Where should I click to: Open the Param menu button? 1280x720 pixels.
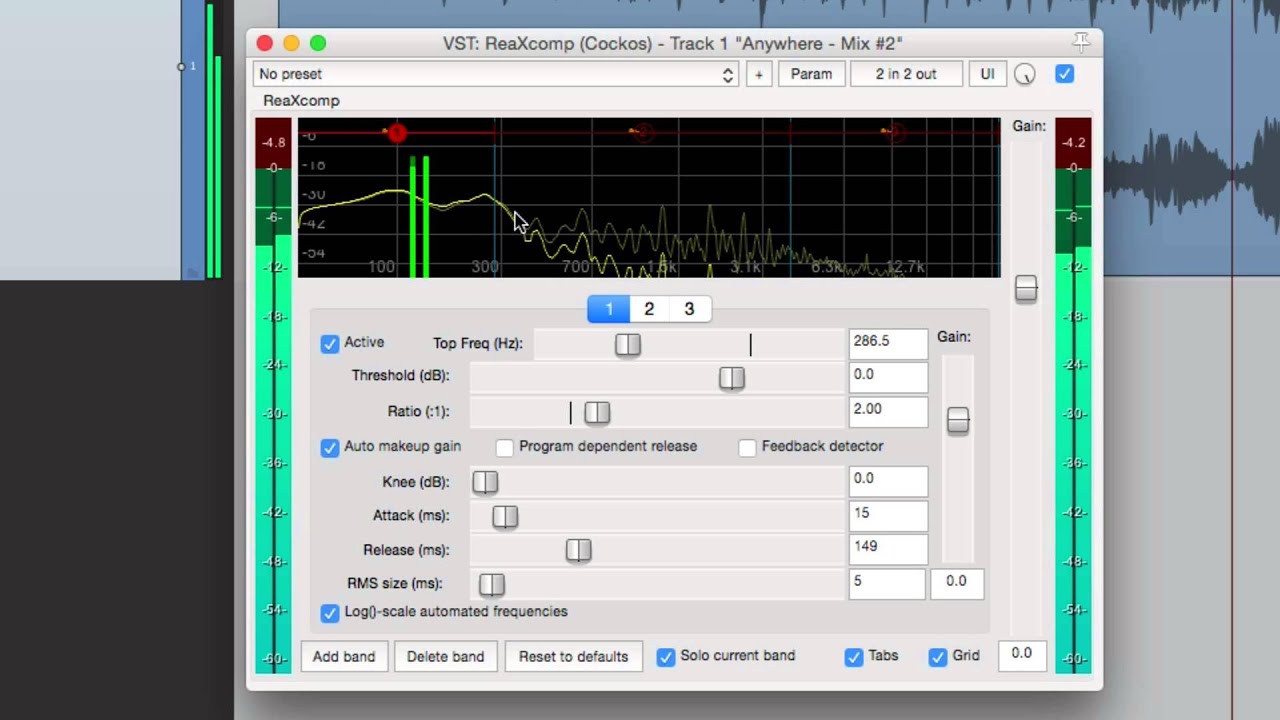811,74
